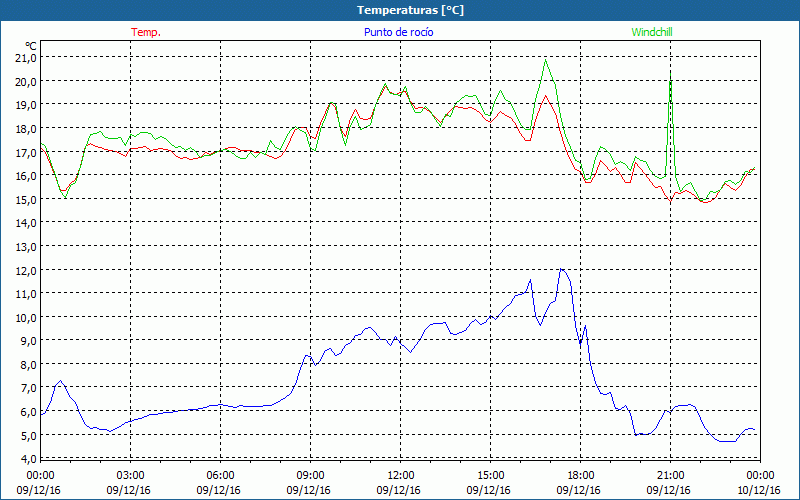
Task: Click the °C unit label on axis
Action: tap(30, 46)
